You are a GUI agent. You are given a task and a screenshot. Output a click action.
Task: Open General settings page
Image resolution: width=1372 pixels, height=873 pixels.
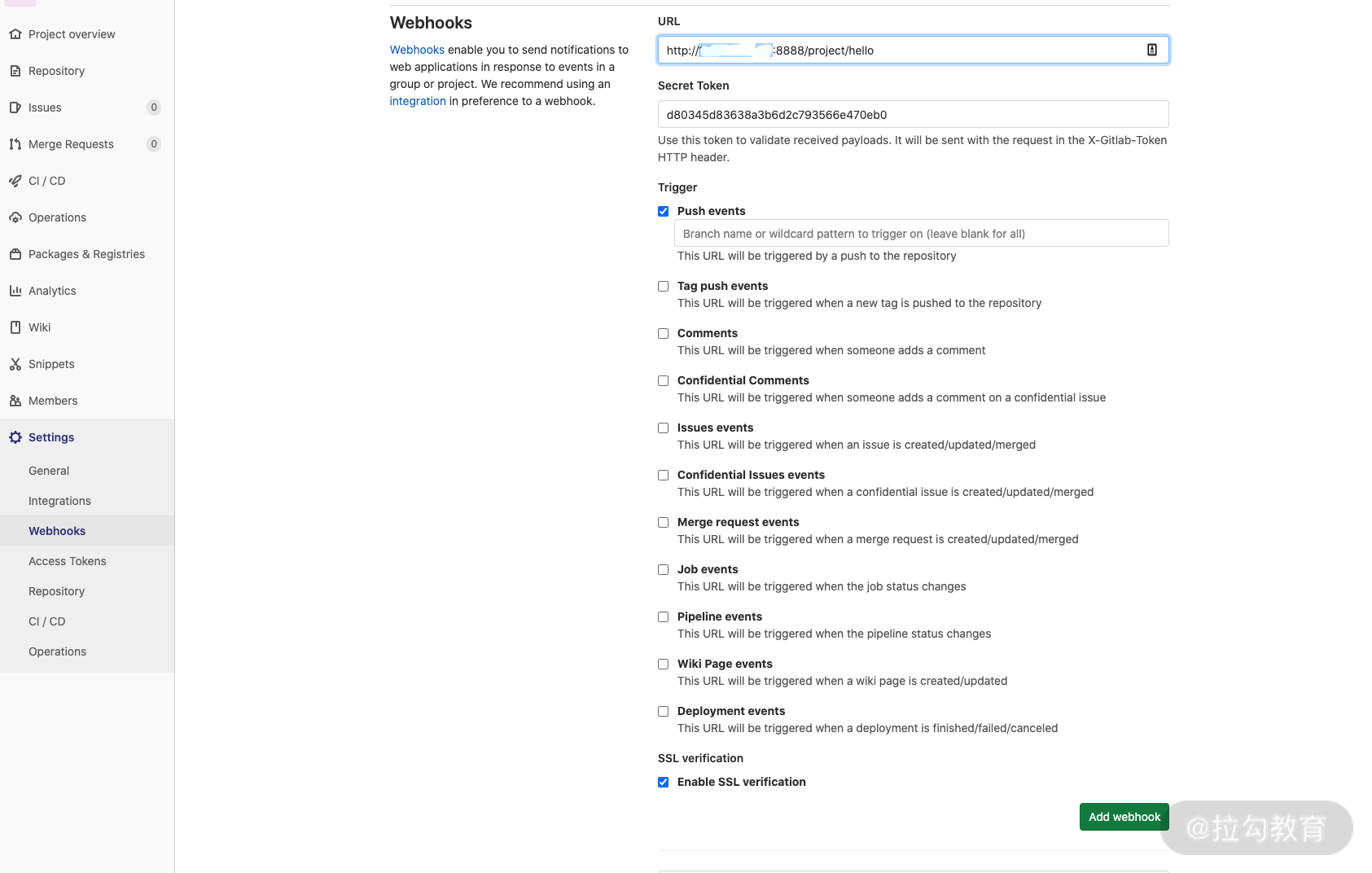coord(49,471)
